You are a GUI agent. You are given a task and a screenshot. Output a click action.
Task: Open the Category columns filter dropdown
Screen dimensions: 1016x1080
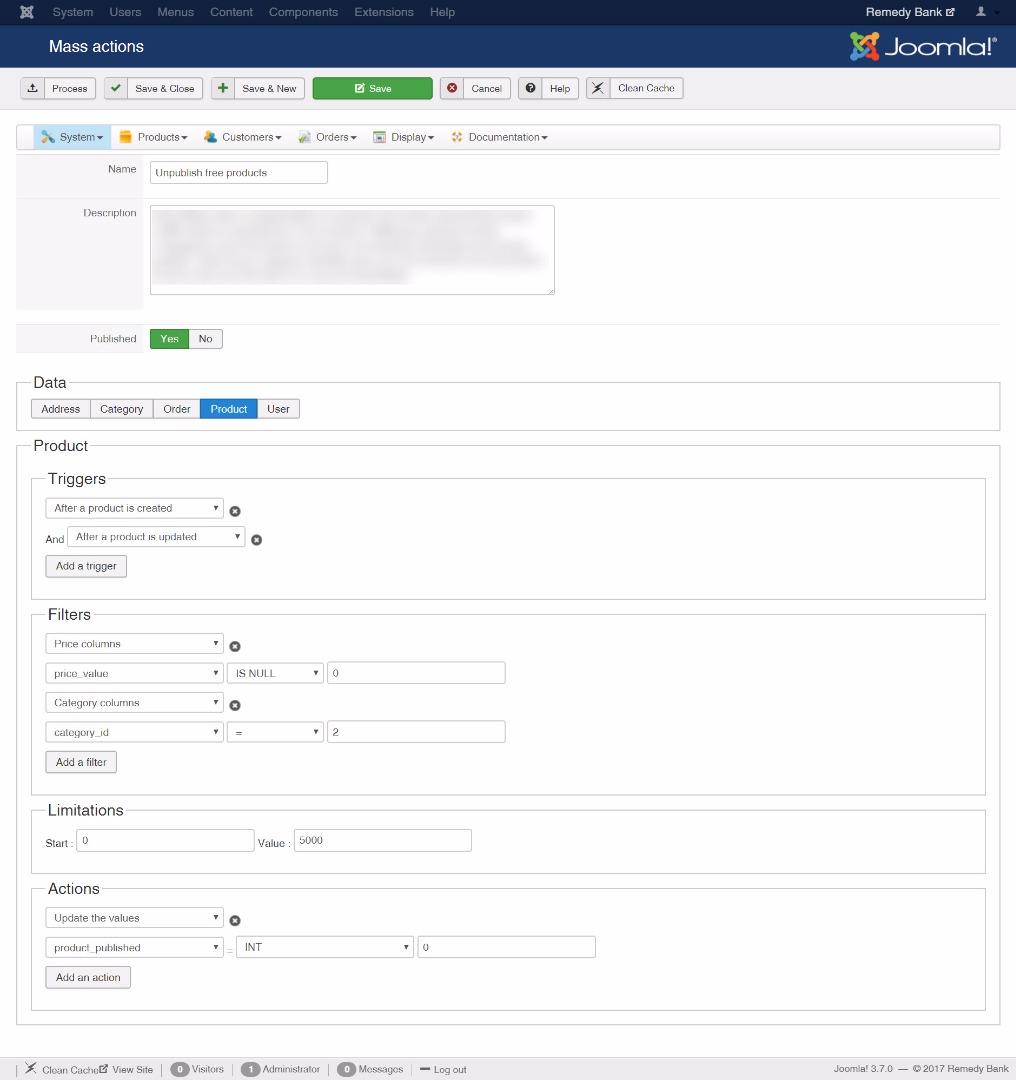(134, 703)
